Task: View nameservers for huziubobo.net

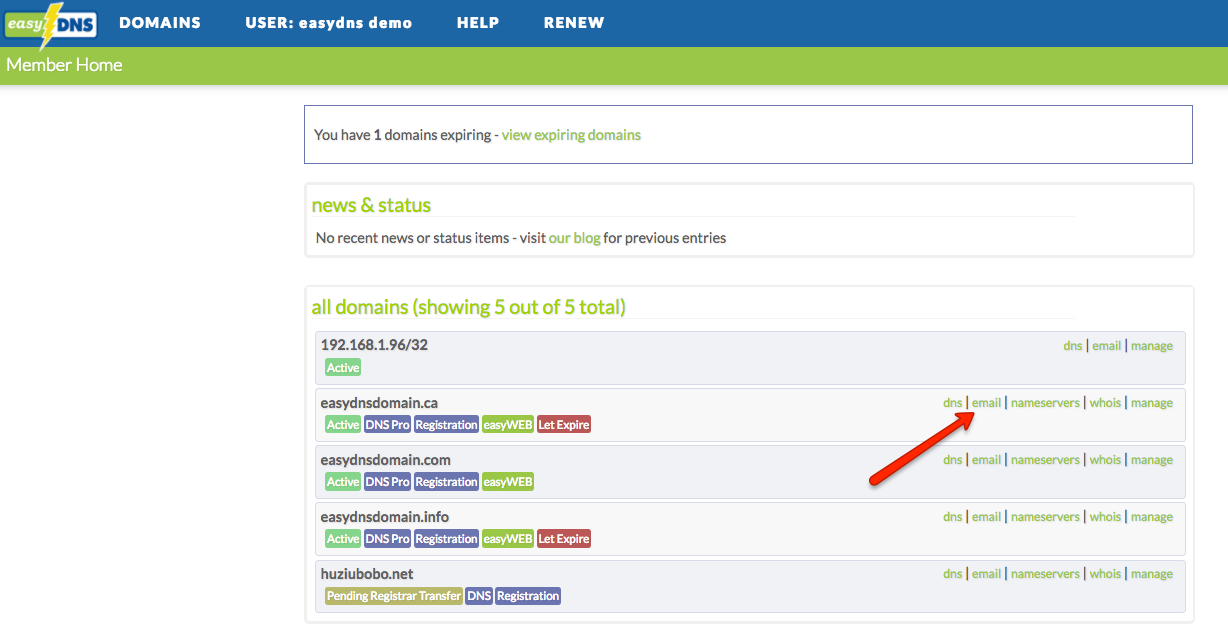Action: click(x=1046, y=574)
